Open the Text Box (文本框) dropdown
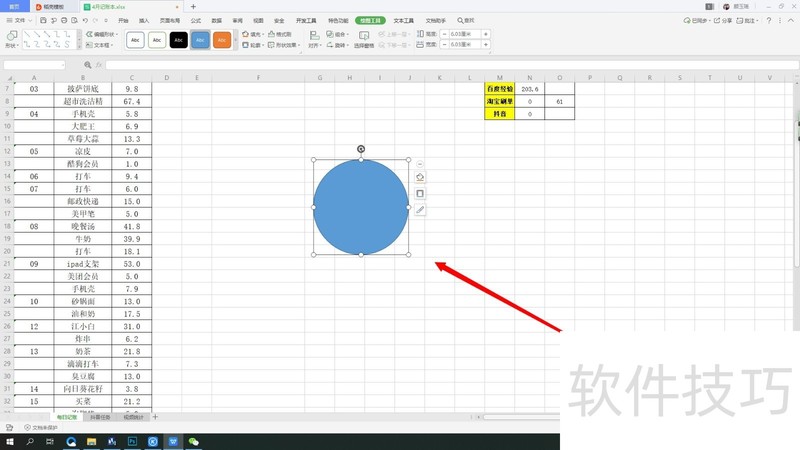The height and width of the screenshot is (450, 800). point(99,45)
